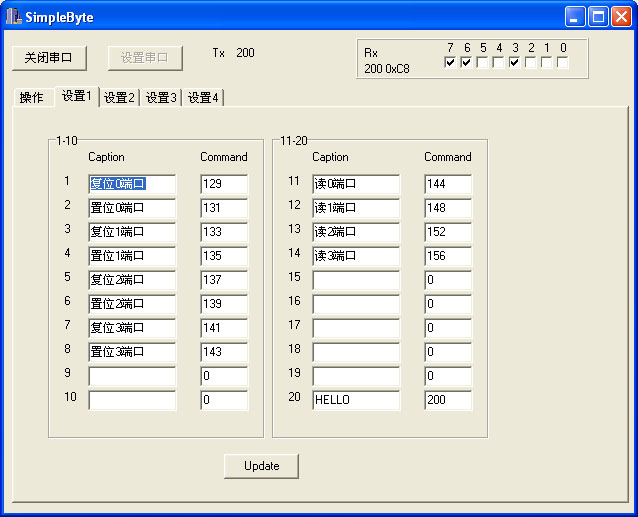The height and width of the screenshot is (517, 638).
Task: Click command field showing 131
Action: click(x=224, y=208)
